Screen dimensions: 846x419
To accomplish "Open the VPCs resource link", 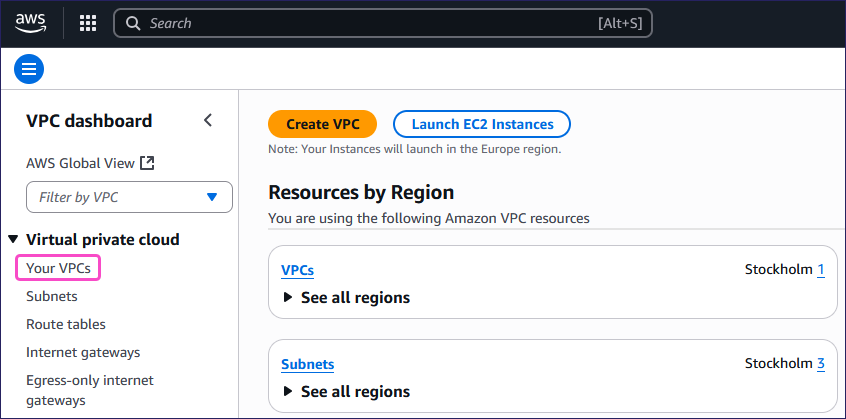I will pyautogui.click(x=298, y=270).
